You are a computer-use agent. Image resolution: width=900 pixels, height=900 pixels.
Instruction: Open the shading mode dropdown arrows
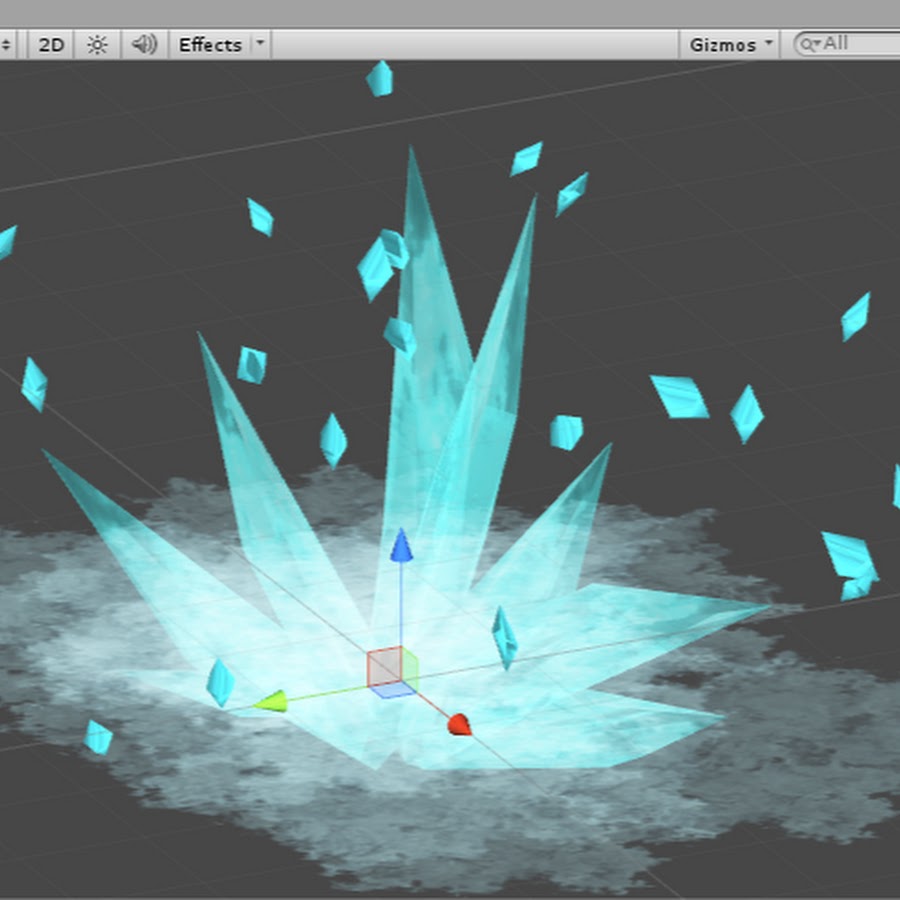7,45
